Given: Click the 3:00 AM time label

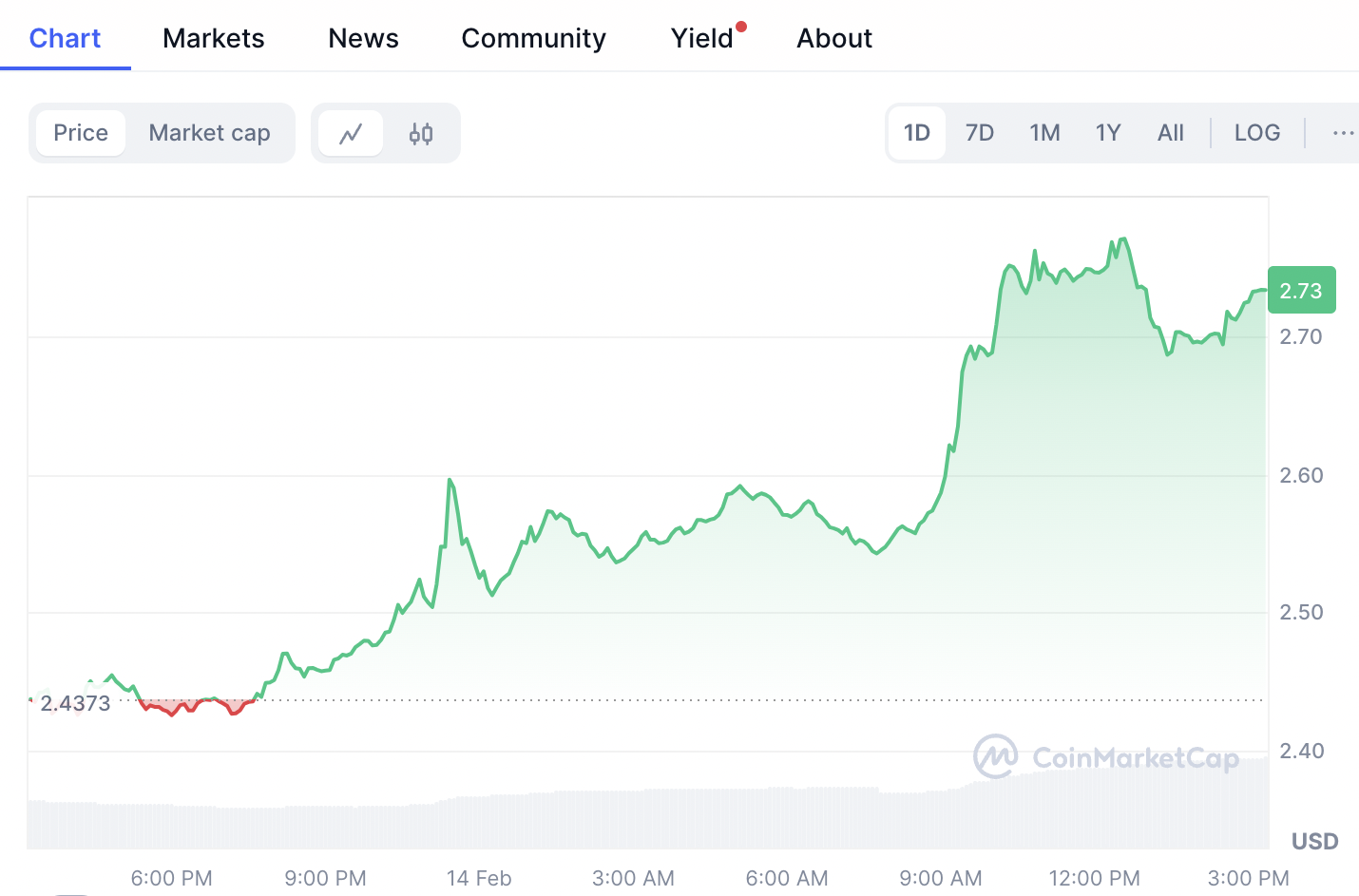Looking at the screenshot, I should tap(633, 878).
